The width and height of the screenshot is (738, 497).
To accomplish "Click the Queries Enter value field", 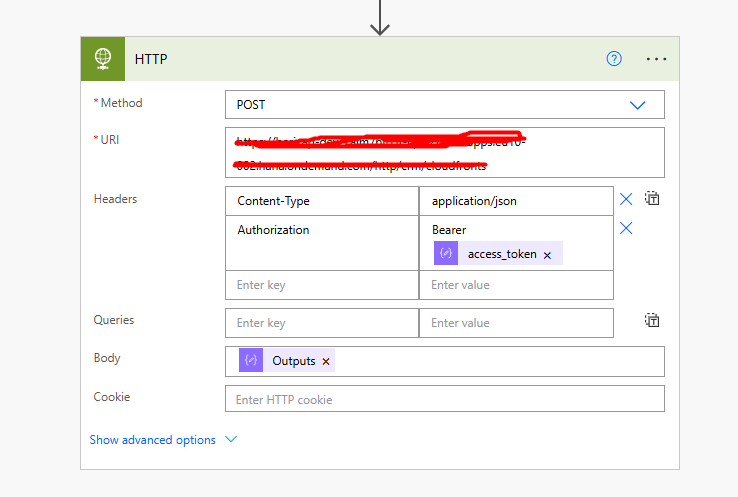I will click(x=515, y=323).
